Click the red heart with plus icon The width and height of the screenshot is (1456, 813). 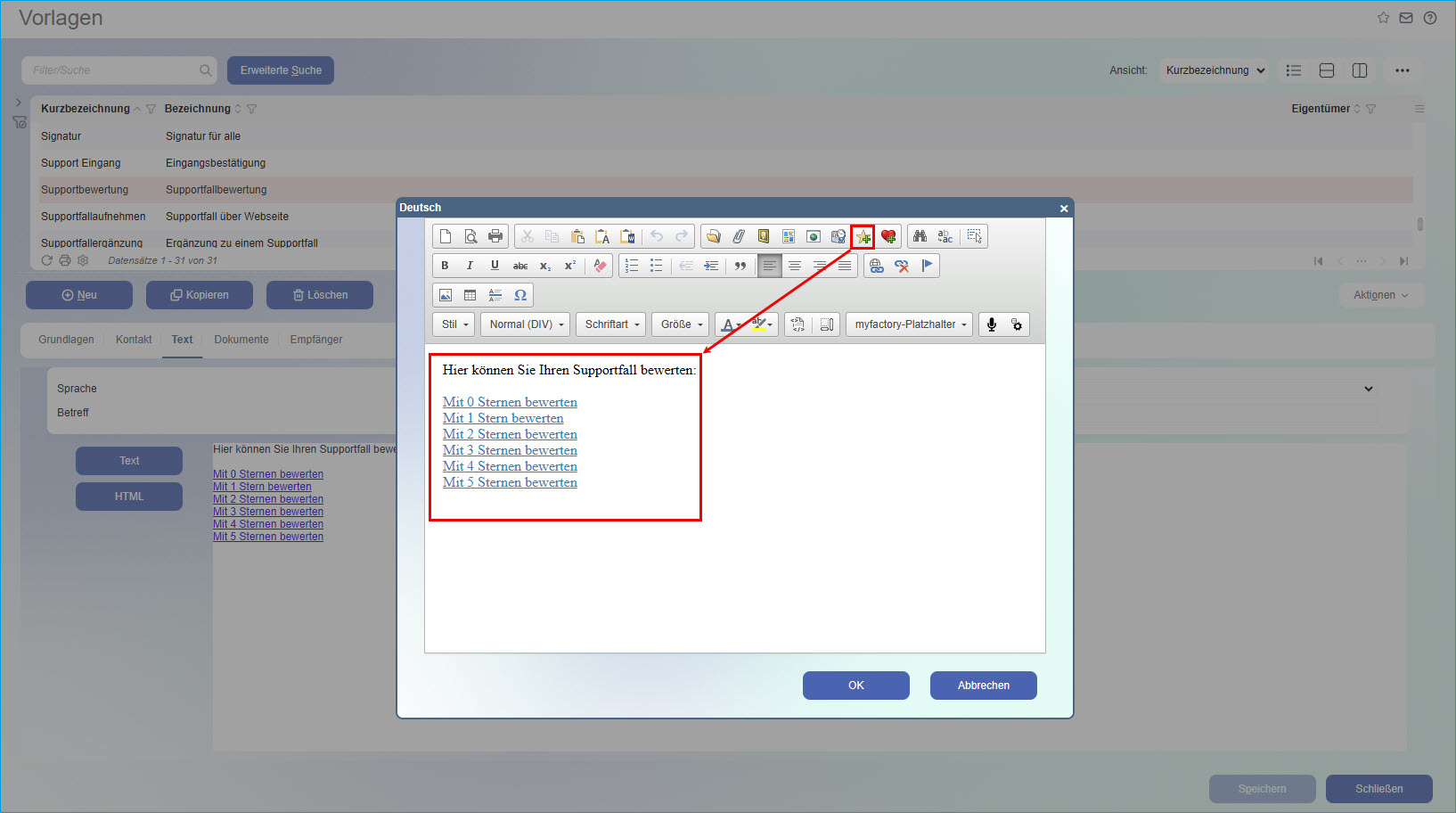(888, 236)
